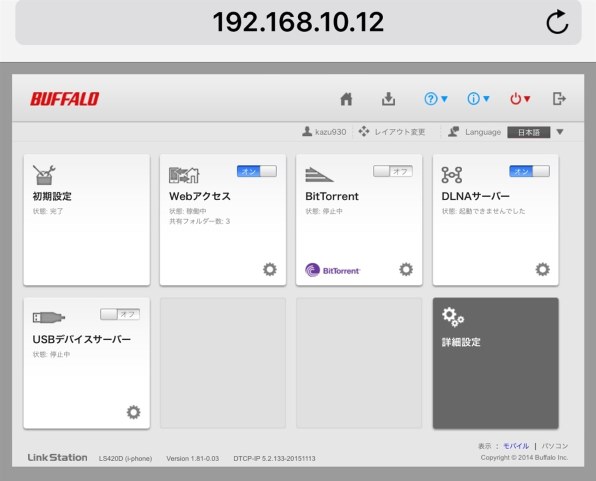The height and width of the screenshot is (481, 596).
Task: Open the help question-mark menu
Action: point(436,99)
